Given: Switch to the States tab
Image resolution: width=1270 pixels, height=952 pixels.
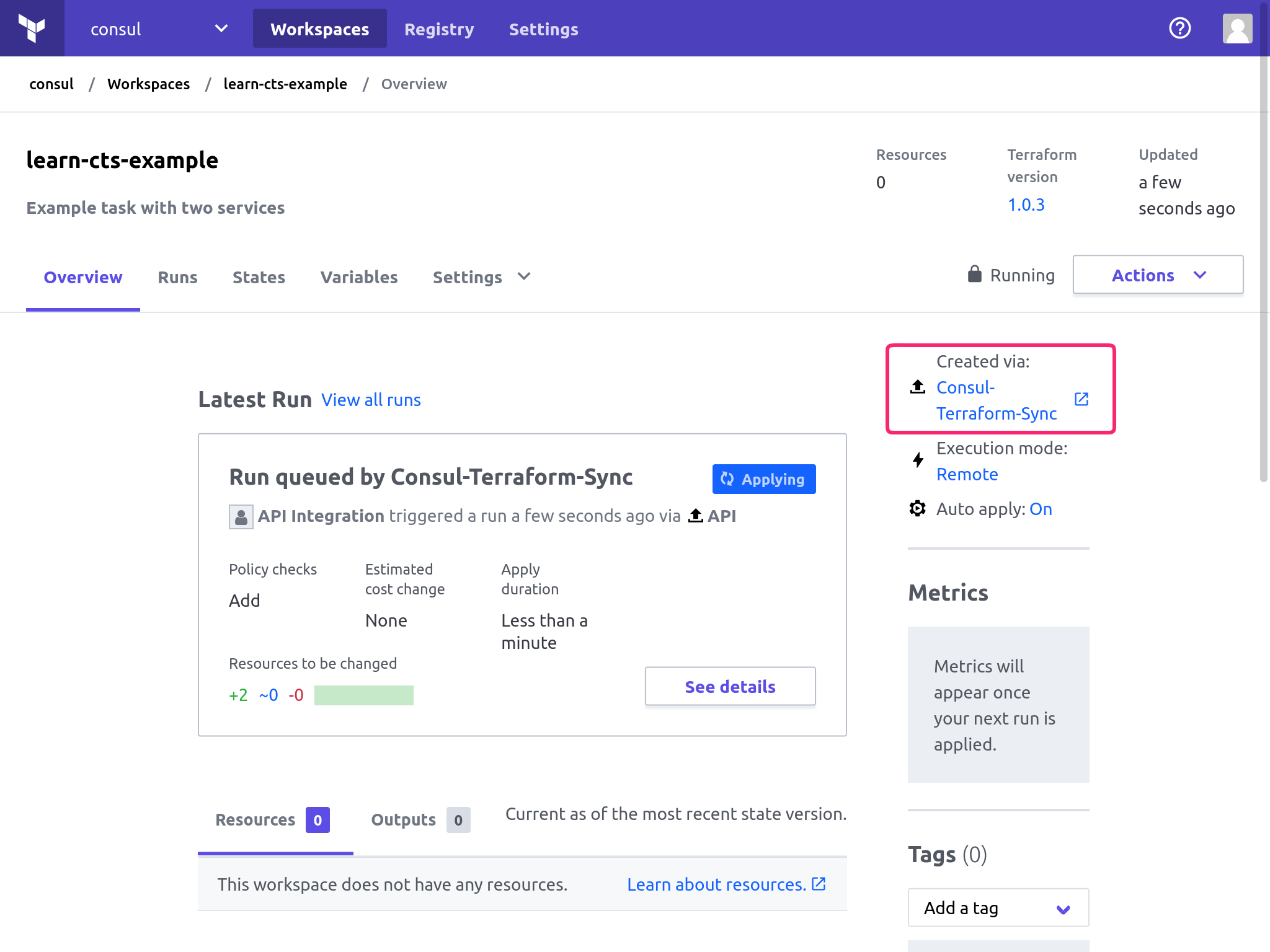Looking at the screenshot, I should (259, 277).
